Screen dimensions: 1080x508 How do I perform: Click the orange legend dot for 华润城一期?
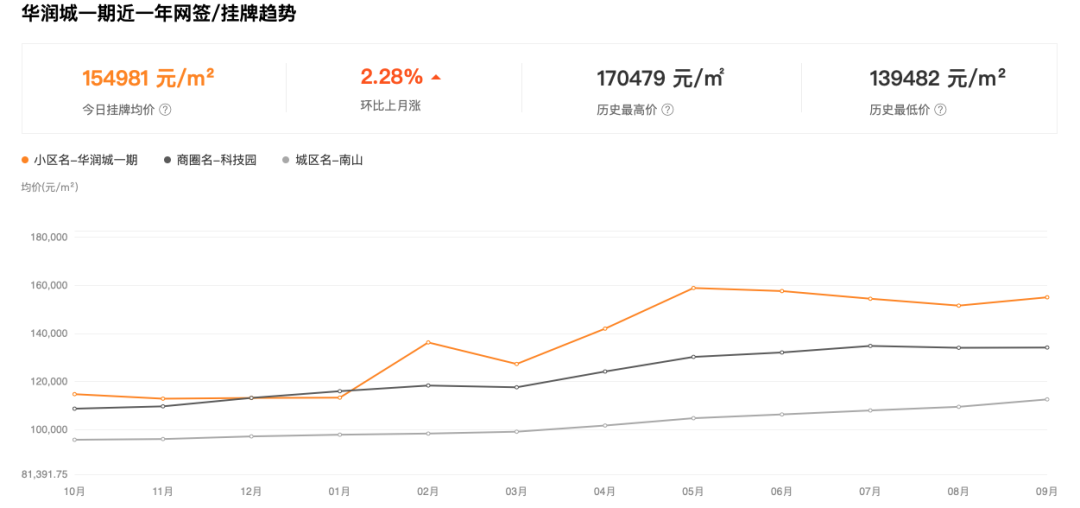click(x=26, y=160)
